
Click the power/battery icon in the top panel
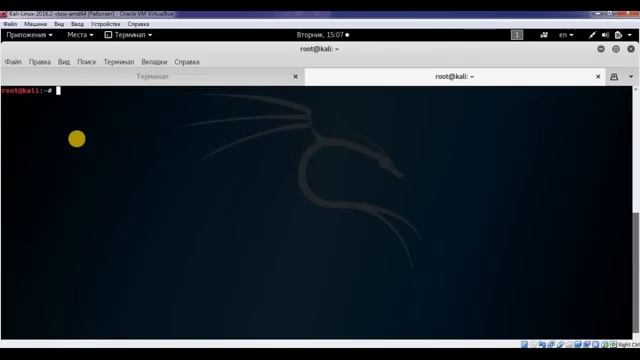click(618, 35)
